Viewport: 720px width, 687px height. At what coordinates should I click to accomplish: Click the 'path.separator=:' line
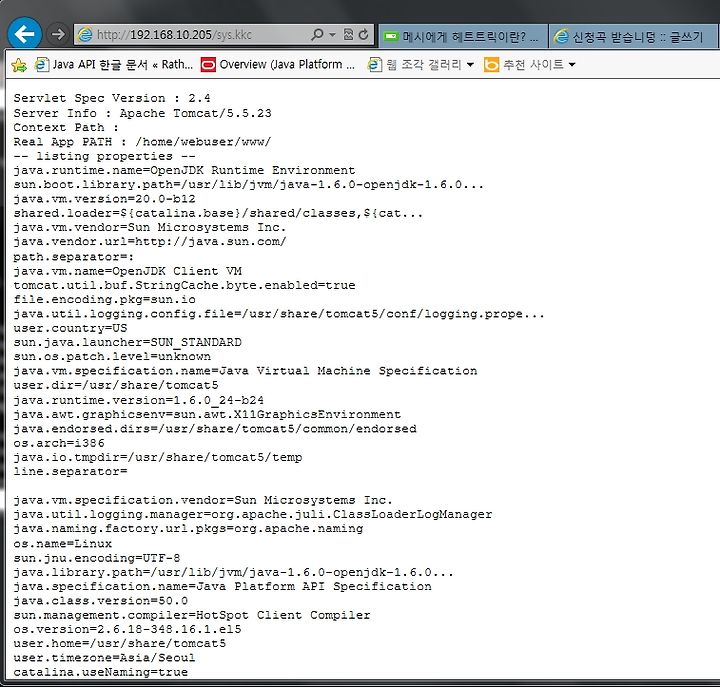point(73,257)
